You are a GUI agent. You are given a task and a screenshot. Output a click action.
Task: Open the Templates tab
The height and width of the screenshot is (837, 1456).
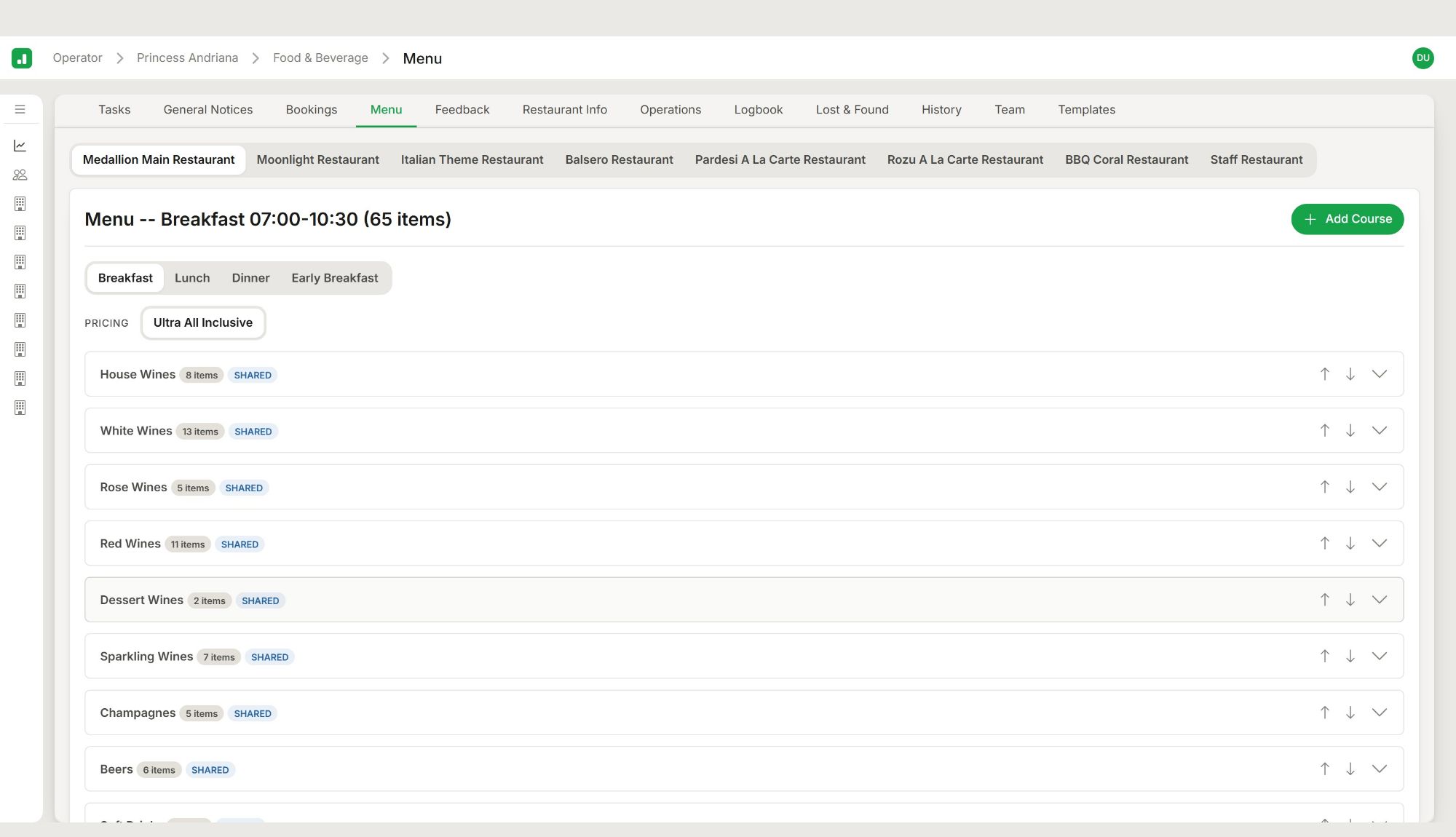pos(1087,110)
